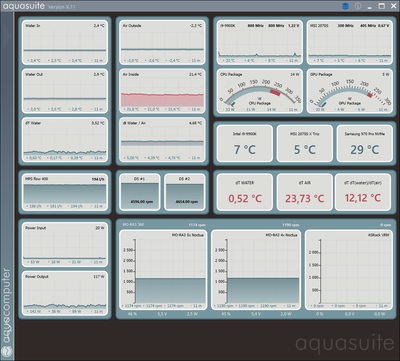Image resolution: width=400 pixels, height=361 pixels.
Task: Minimize the aquasuite window
Action: pyautogui.click(x=370, y=6)
